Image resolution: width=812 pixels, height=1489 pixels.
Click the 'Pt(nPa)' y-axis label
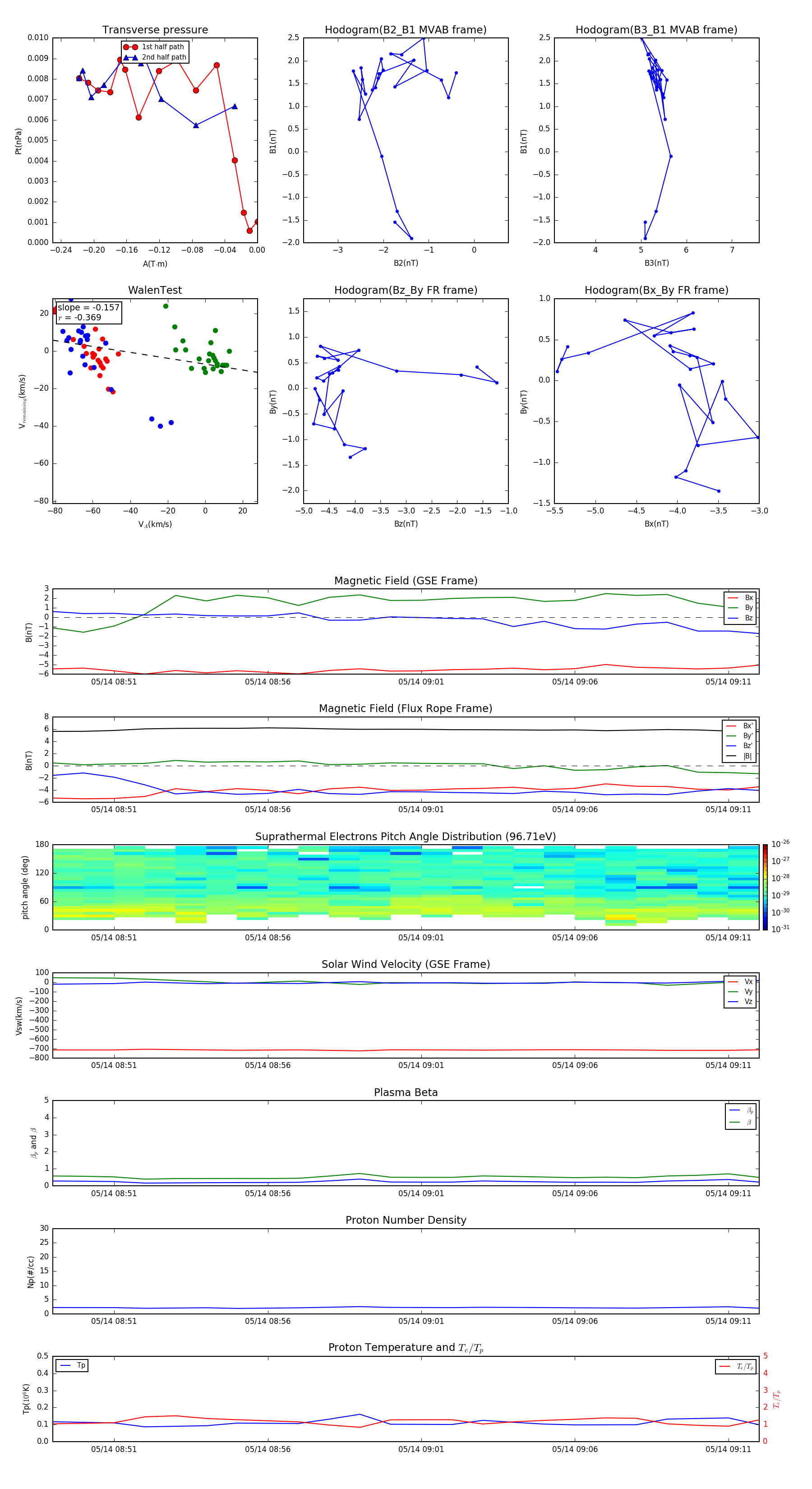tap(18, 141)
